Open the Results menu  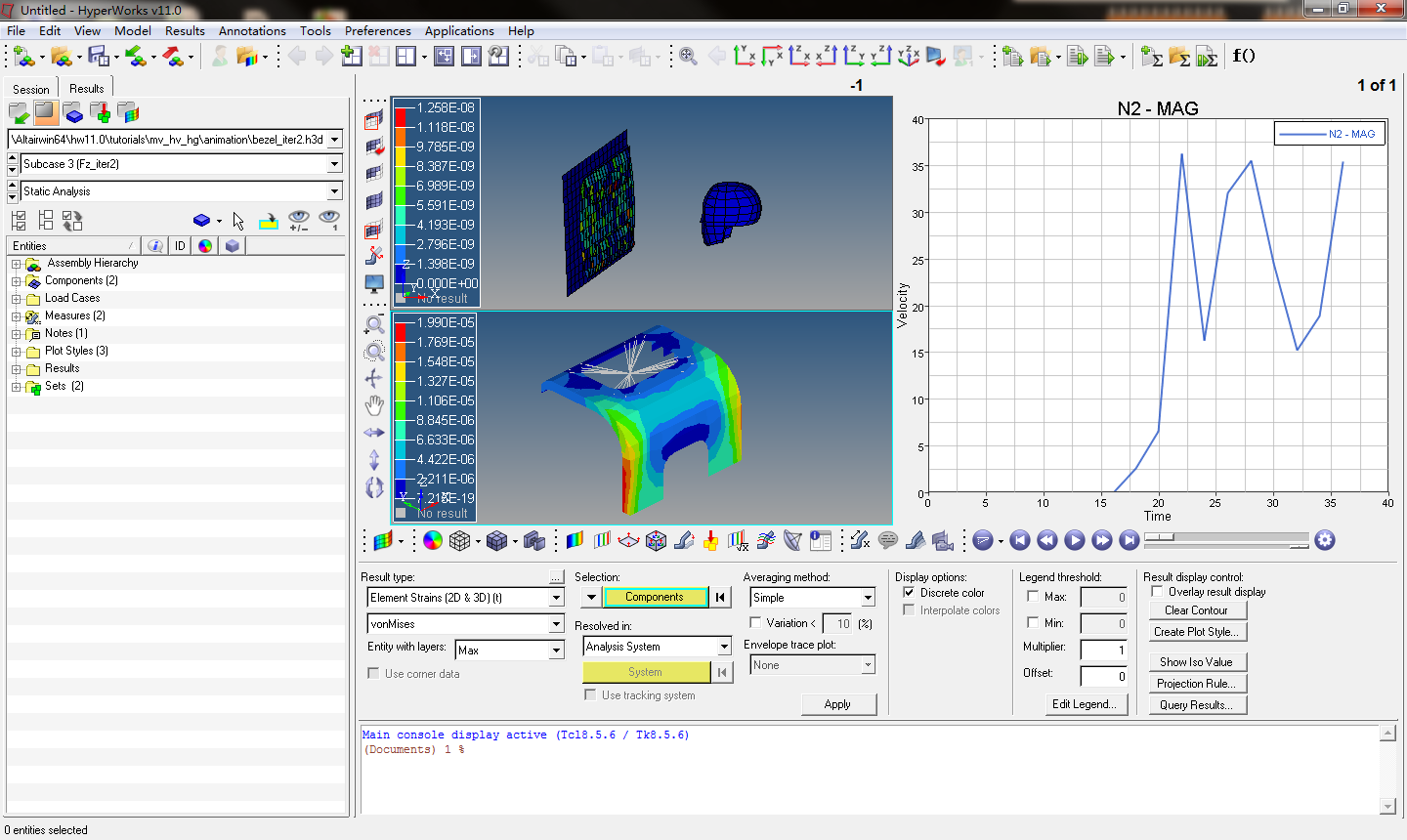coord(185,31)
